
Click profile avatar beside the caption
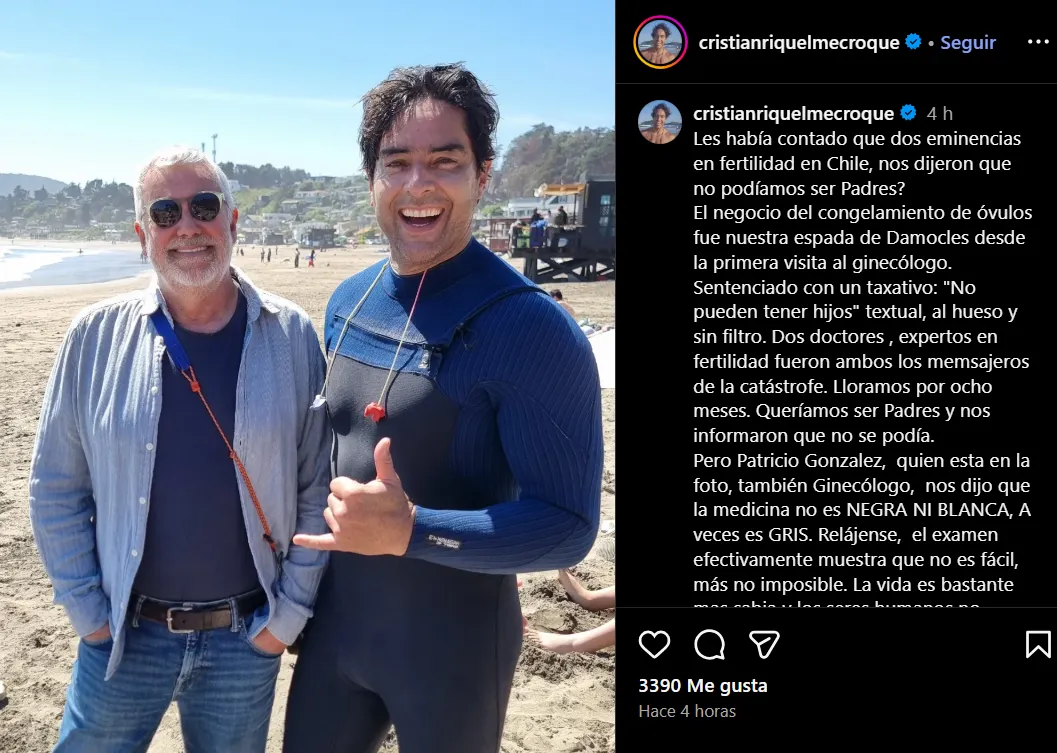[x=659, y=122]
